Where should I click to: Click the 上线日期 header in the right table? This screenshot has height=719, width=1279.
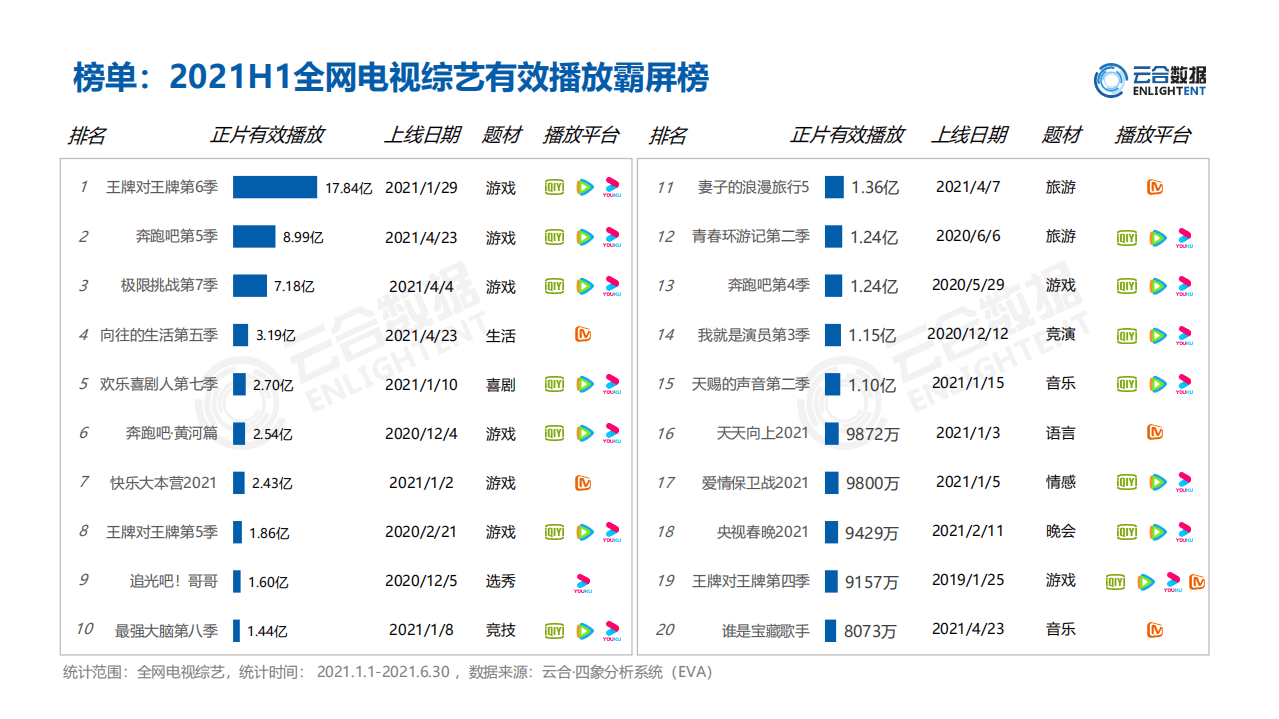[972, 135]
